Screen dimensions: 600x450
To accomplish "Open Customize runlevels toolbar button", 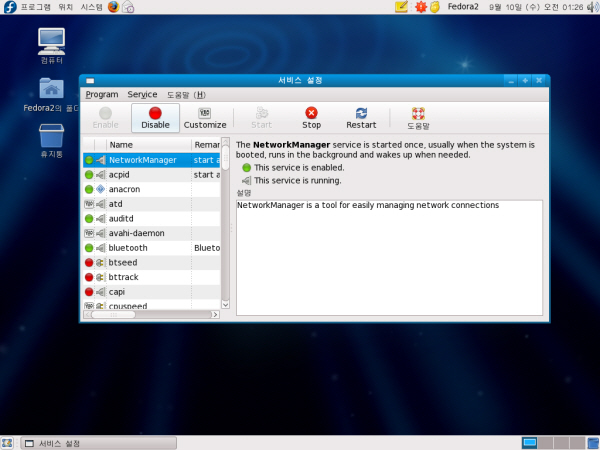I will 205,118.
